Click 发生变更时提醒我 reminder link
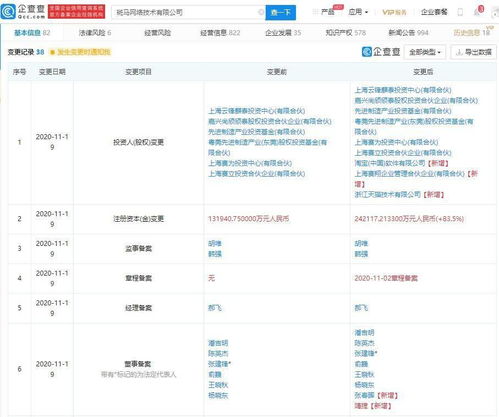499x417 pixels. tap(84, 52)
